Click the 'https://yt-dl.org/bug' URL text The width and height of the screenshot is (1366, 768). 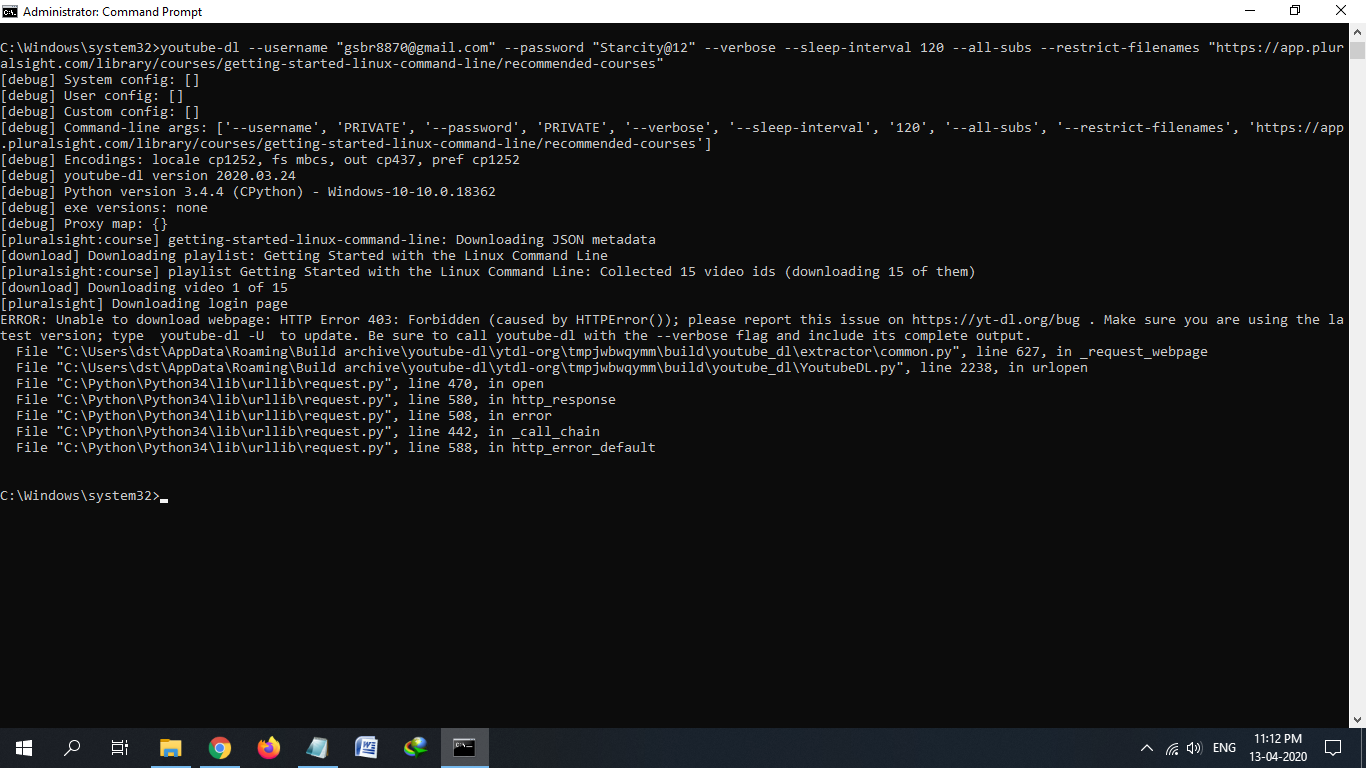(x=996, y=320)
